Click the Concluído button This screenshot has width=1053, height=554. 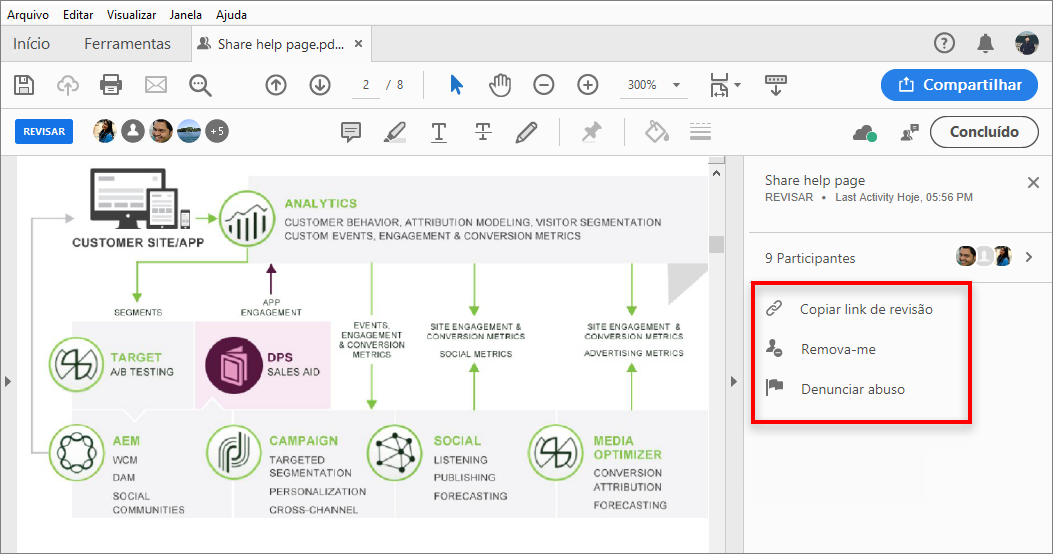(984, 132)
